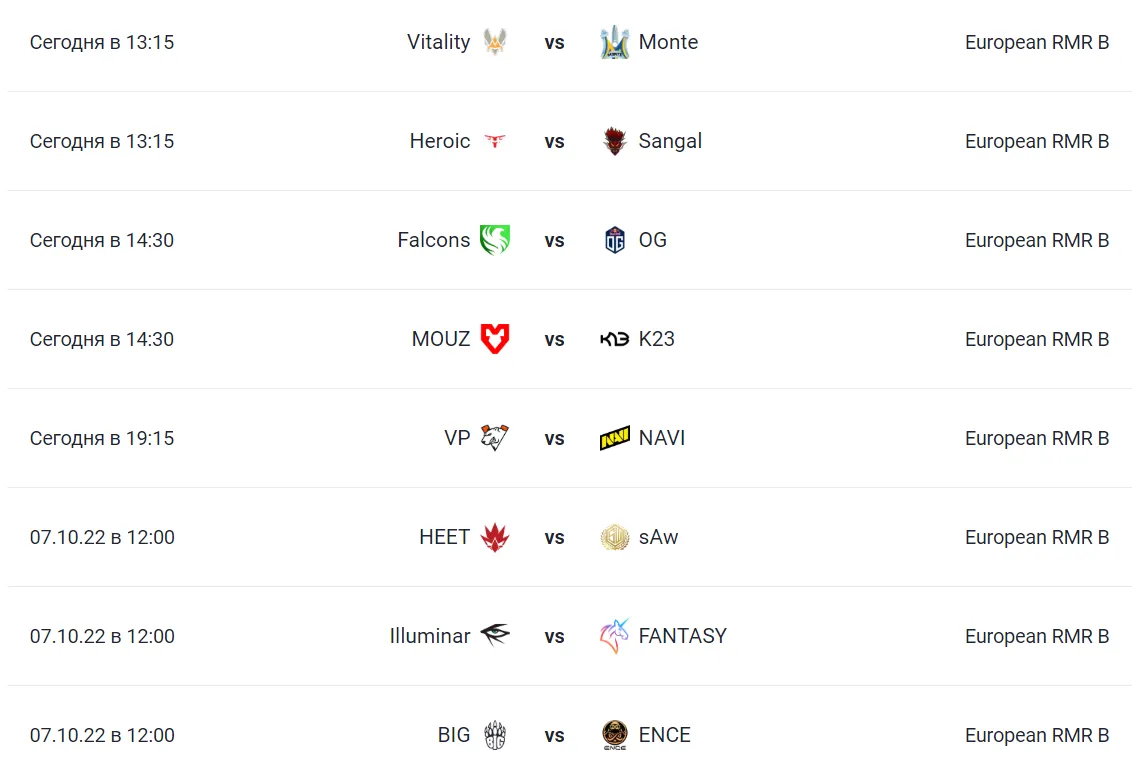Viewport: 1143px width, 781px height.
Task: Click the Monte team logo
Action: coord(615,42)
